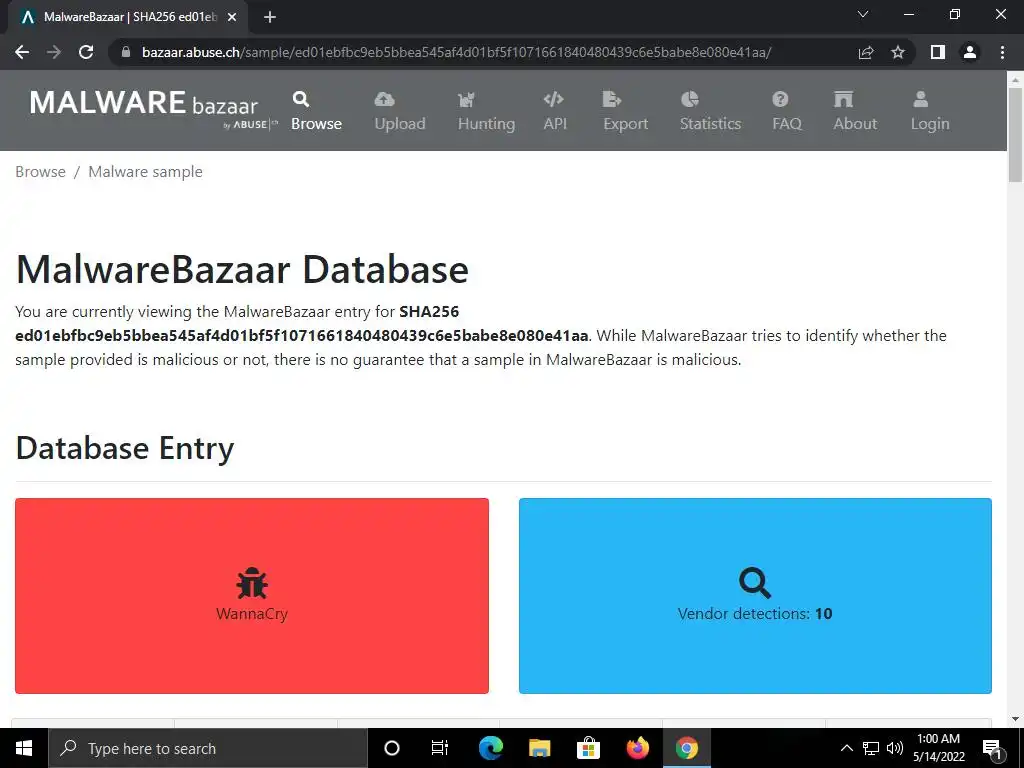
Task: Open the Upload cloud icon
Action: [x=384, y=99]
